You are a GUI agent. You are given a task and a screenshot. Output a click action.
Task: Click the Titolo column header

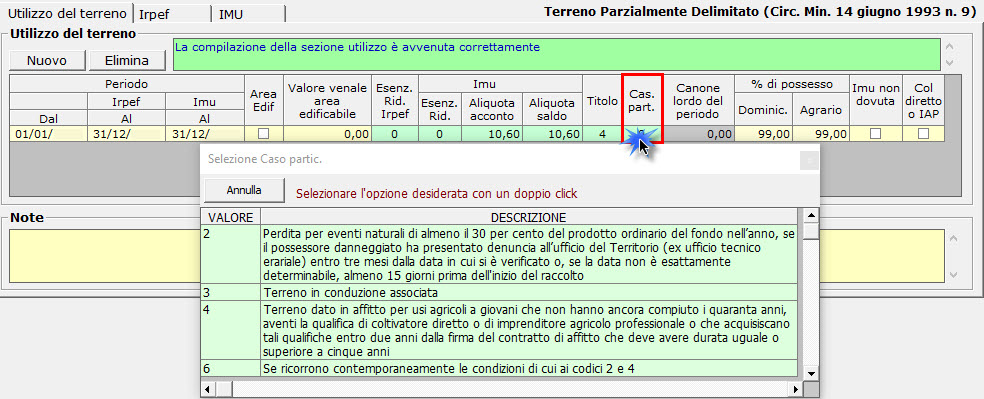602,100
